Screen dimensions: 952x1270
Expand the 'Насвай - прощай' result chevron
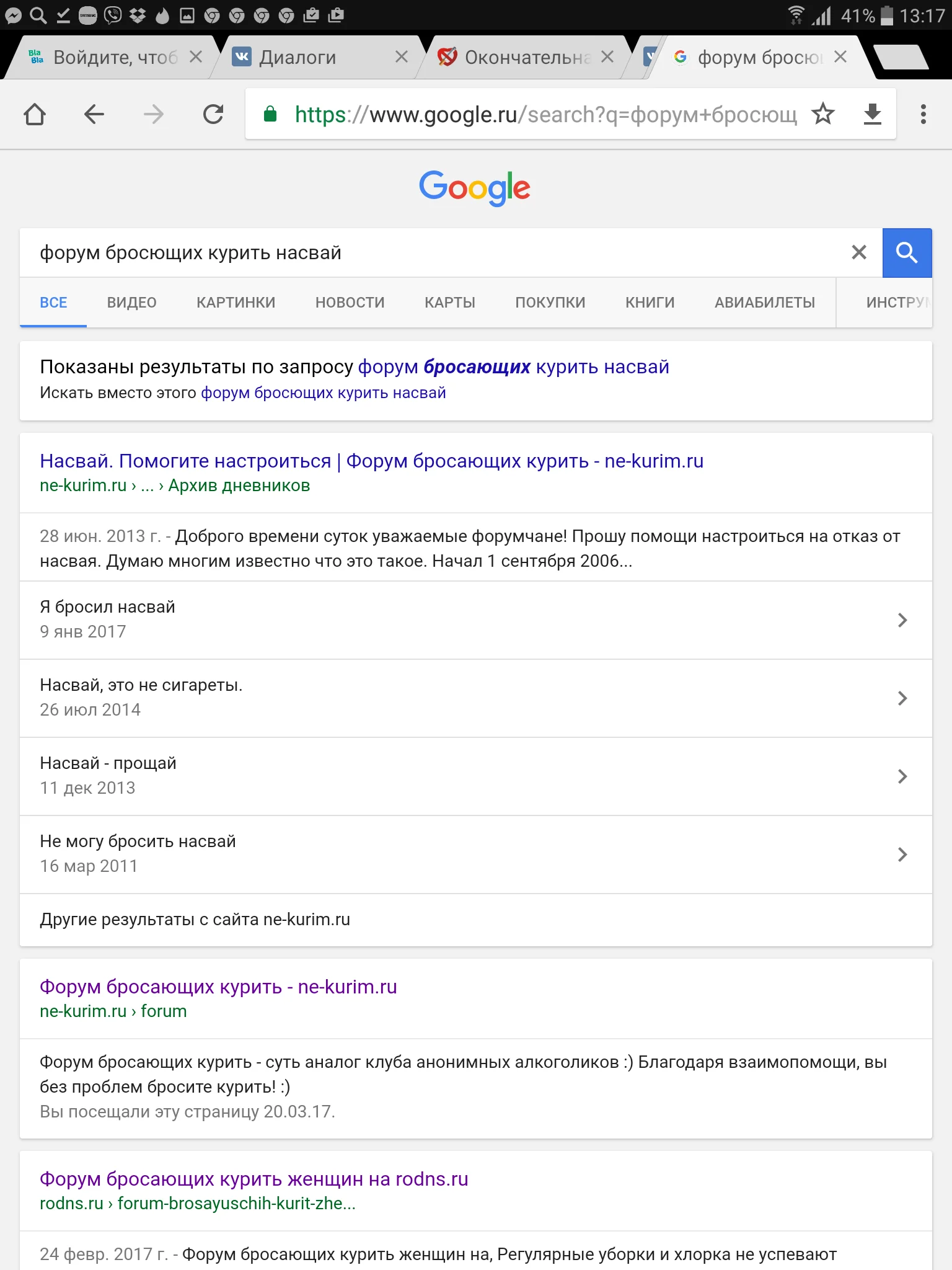coord(902,776)
